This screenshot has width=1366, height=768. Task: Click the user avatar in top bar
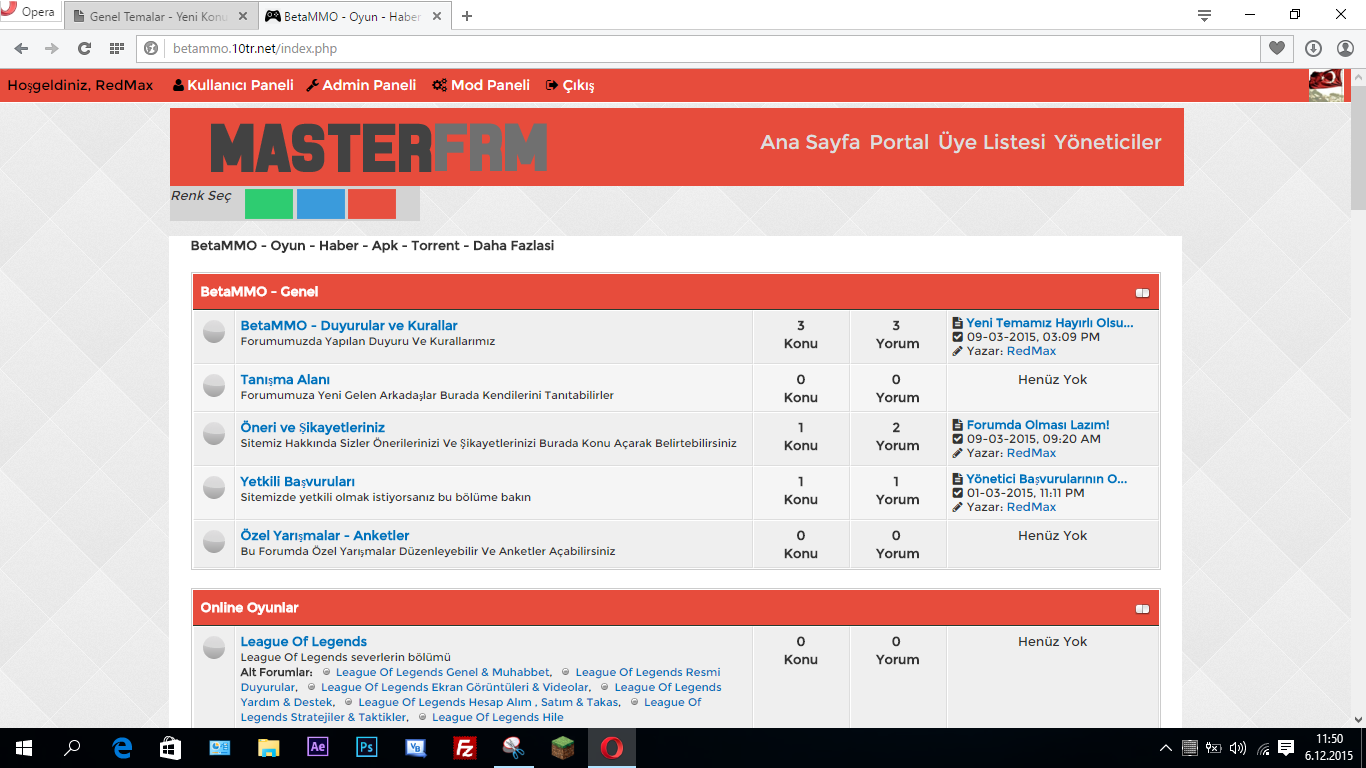click(x=1326, y=85)
